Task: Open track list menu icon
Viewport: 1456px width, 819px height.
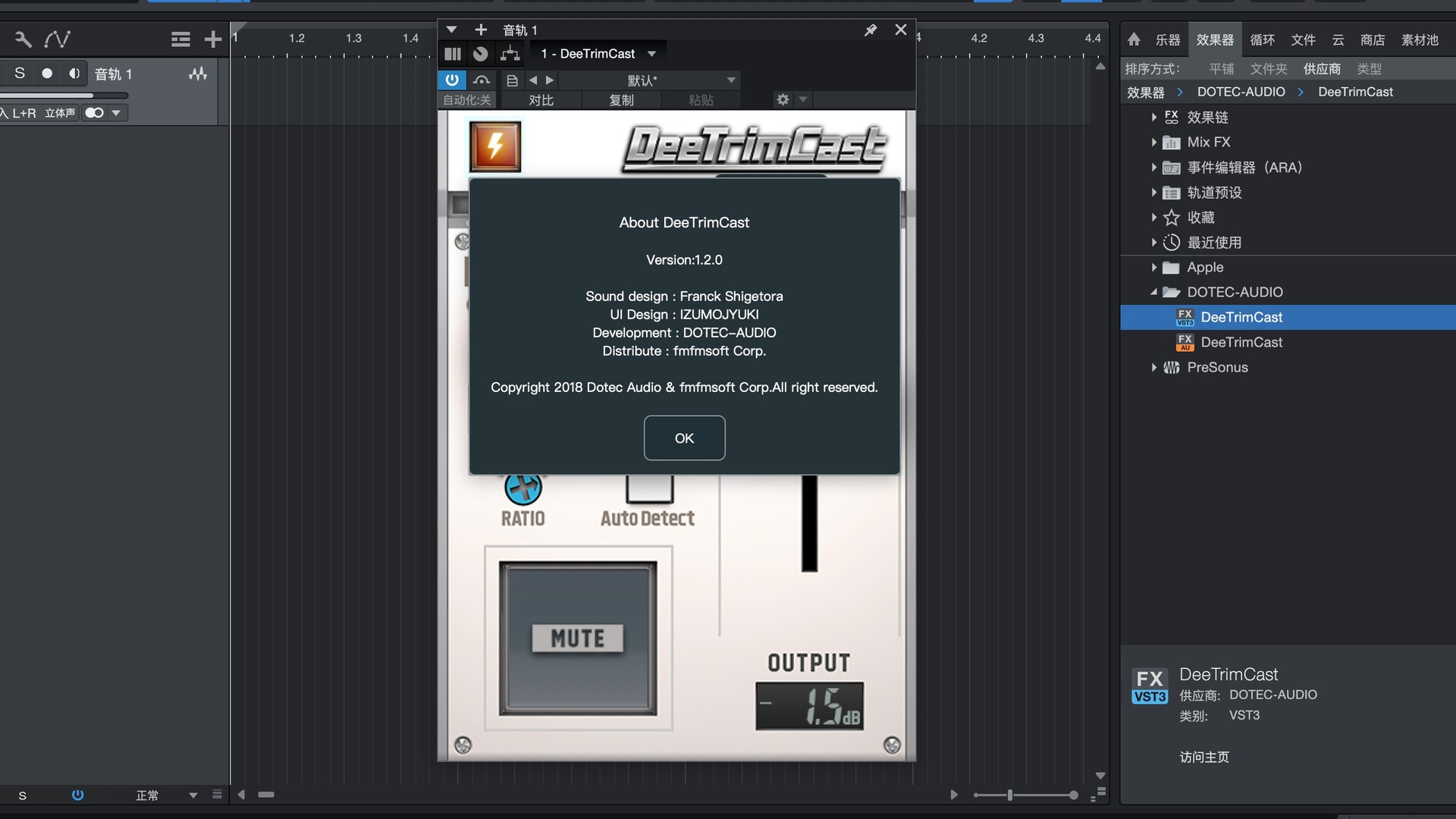Action: 180,39
